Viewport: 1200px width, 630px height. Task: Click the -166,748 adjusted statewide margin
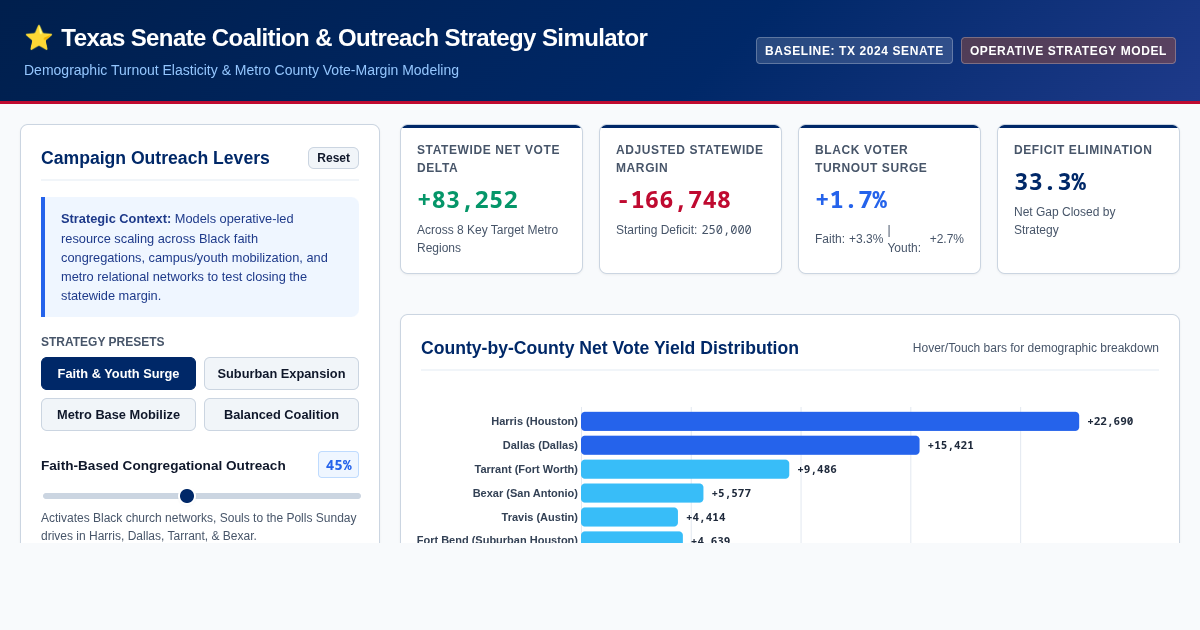coord(673,200)
